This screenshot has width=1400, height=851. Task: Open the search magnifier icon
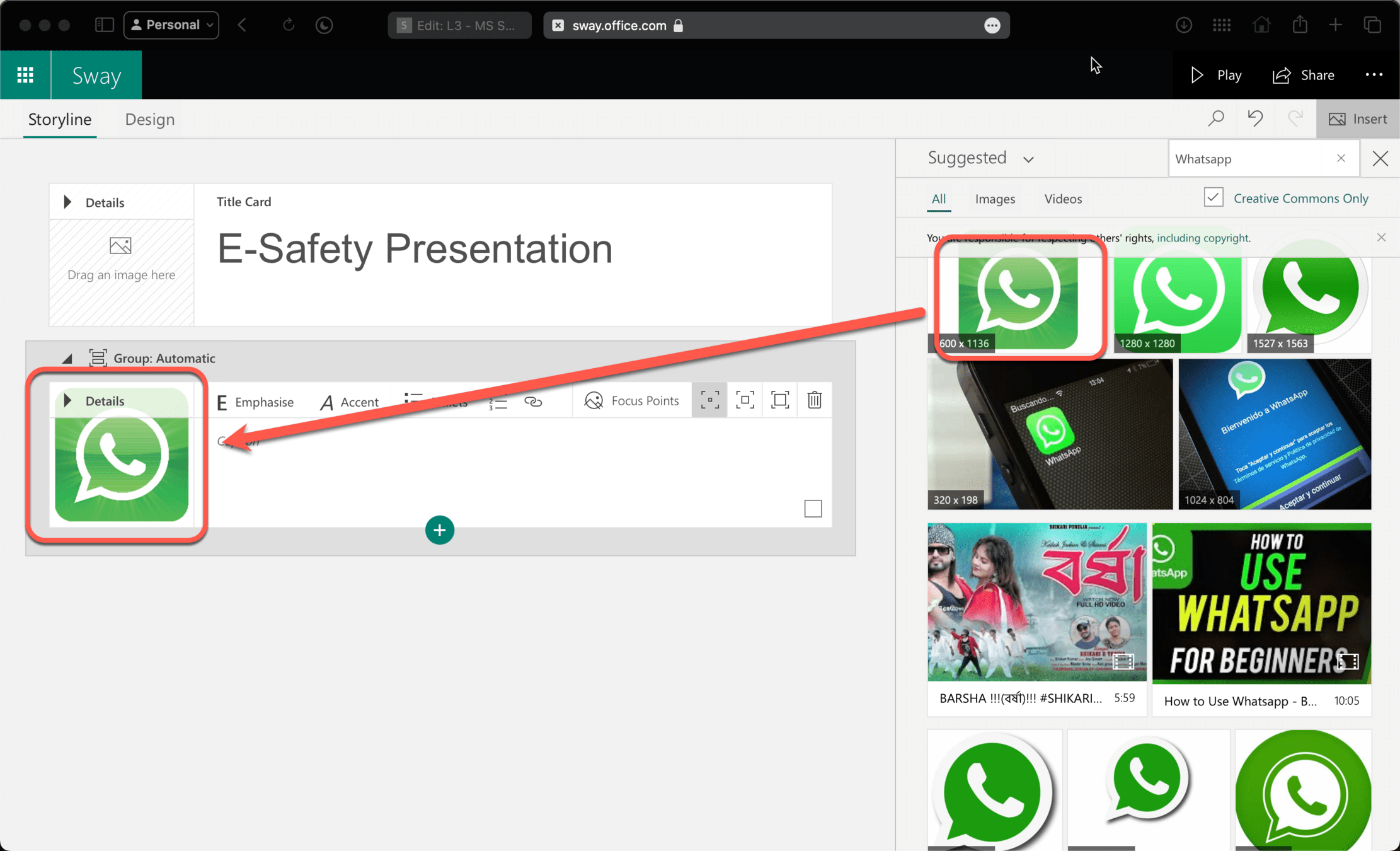[x=1215, y=119]
